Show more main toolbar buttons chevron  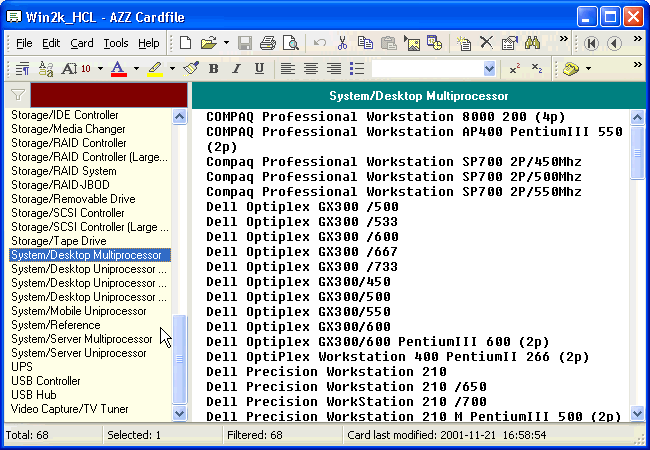pyautogui.click(x=563, y=39)
